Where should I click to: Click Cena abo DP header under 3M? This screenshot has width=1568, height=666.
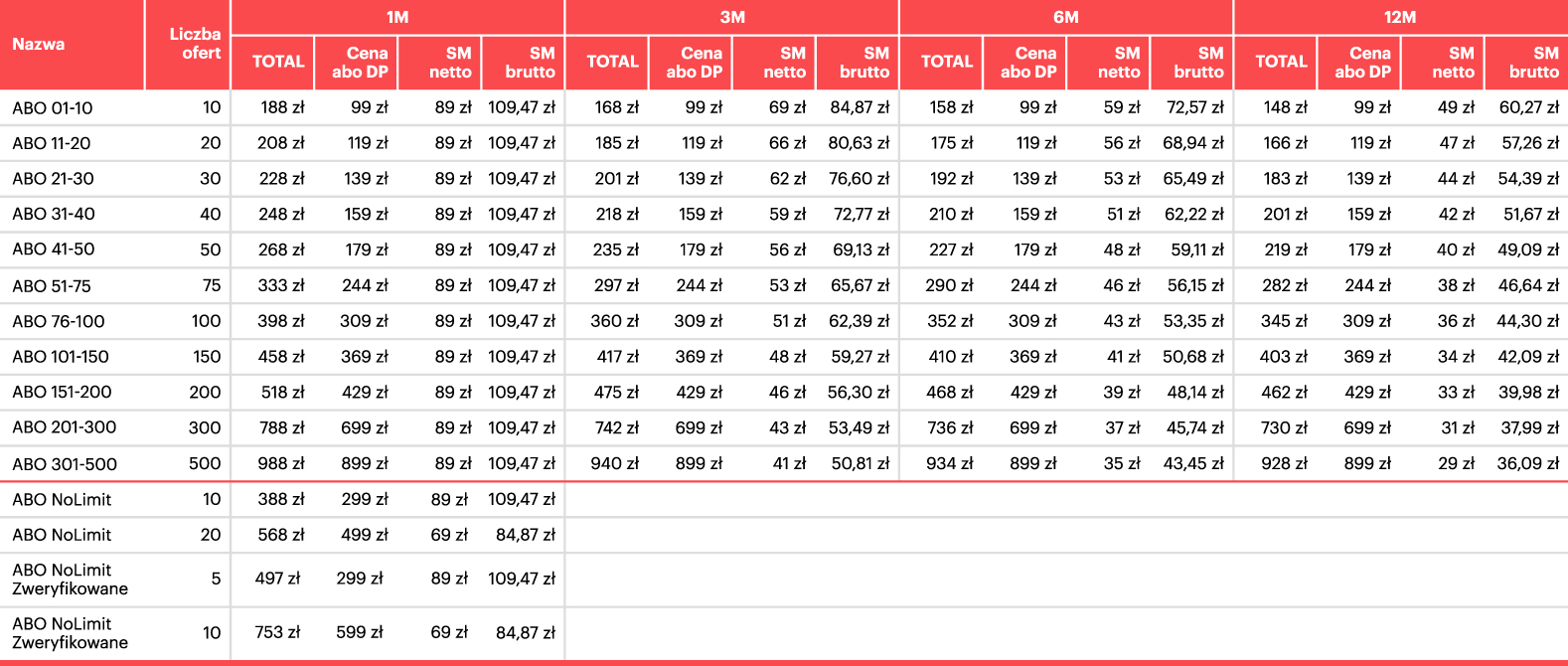[694, 62]
